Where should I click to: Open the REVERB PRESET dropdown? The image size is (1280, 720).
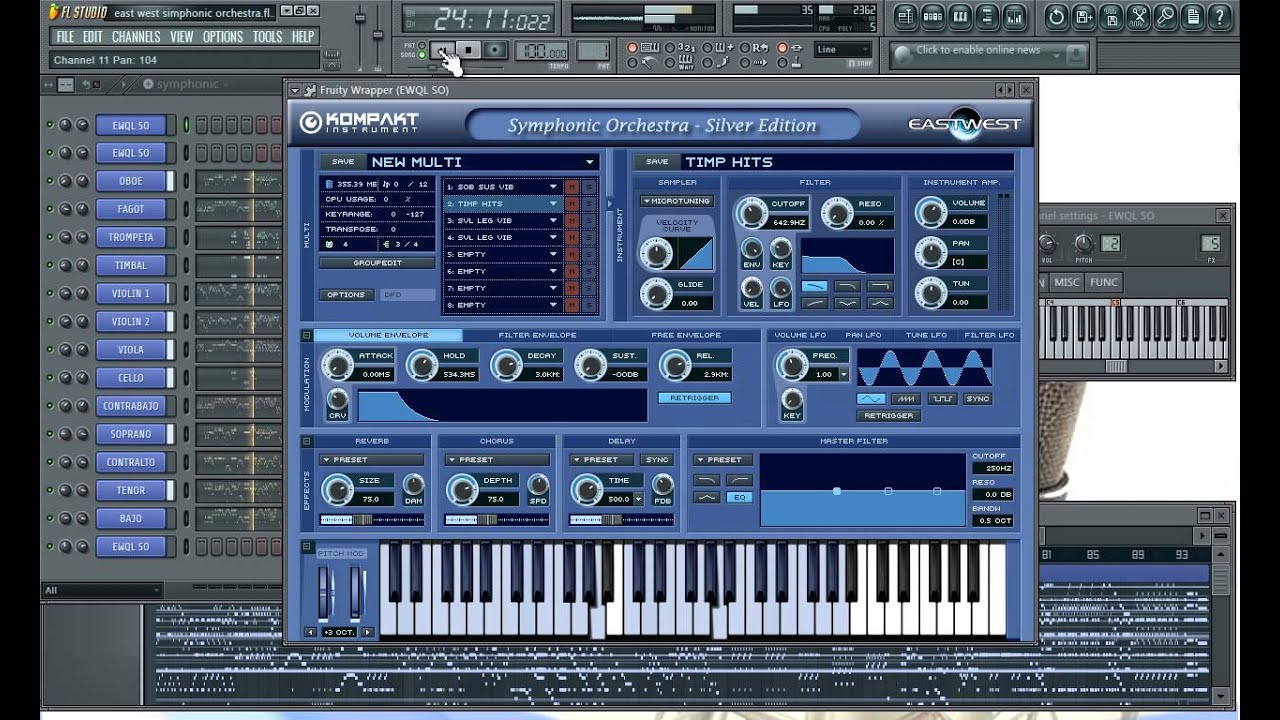pyautogui.click(x=371, y=460)
